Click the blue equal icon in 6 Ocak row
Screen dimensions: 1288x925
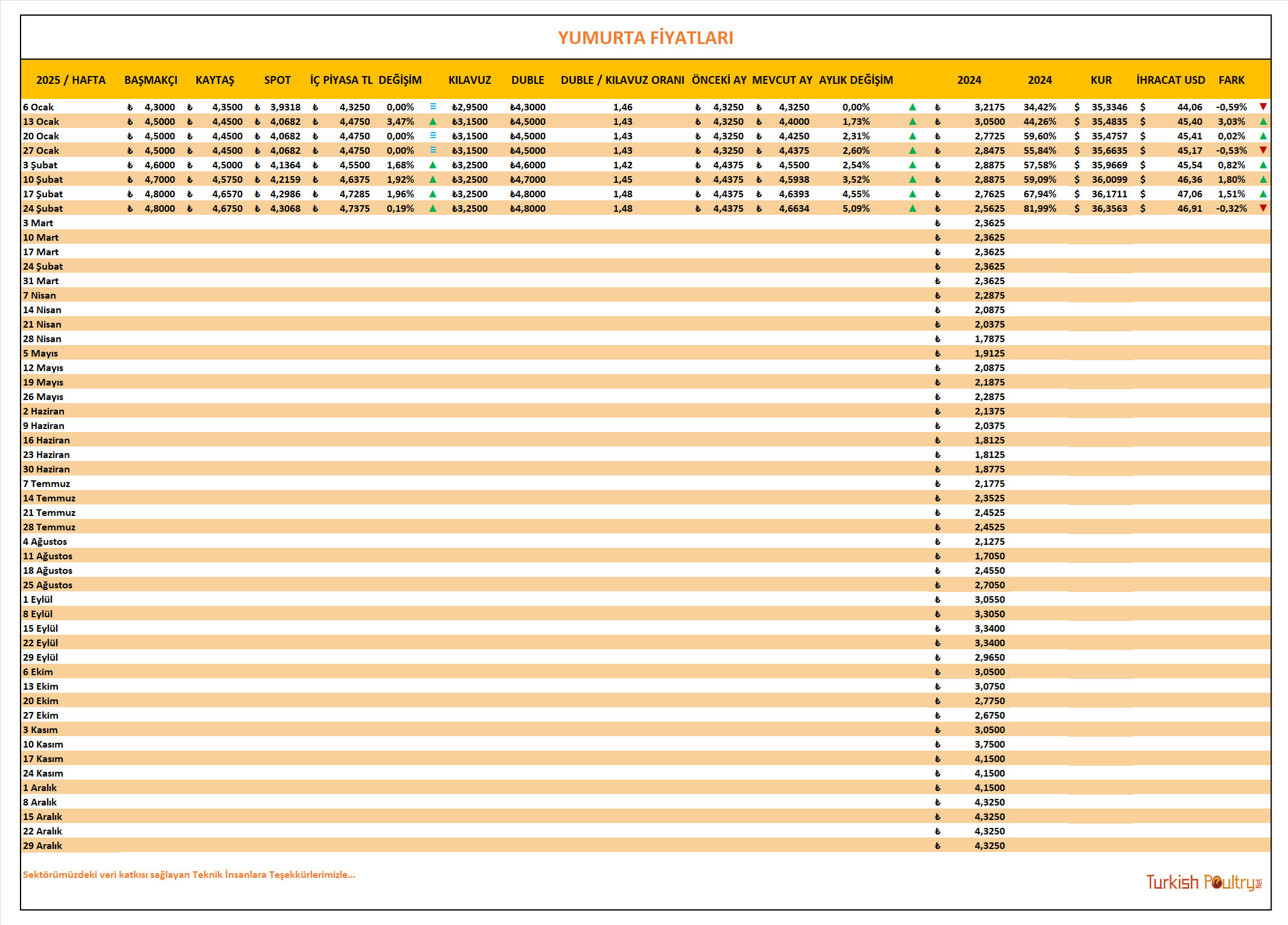pyautogui.click(x=433, y=106)
